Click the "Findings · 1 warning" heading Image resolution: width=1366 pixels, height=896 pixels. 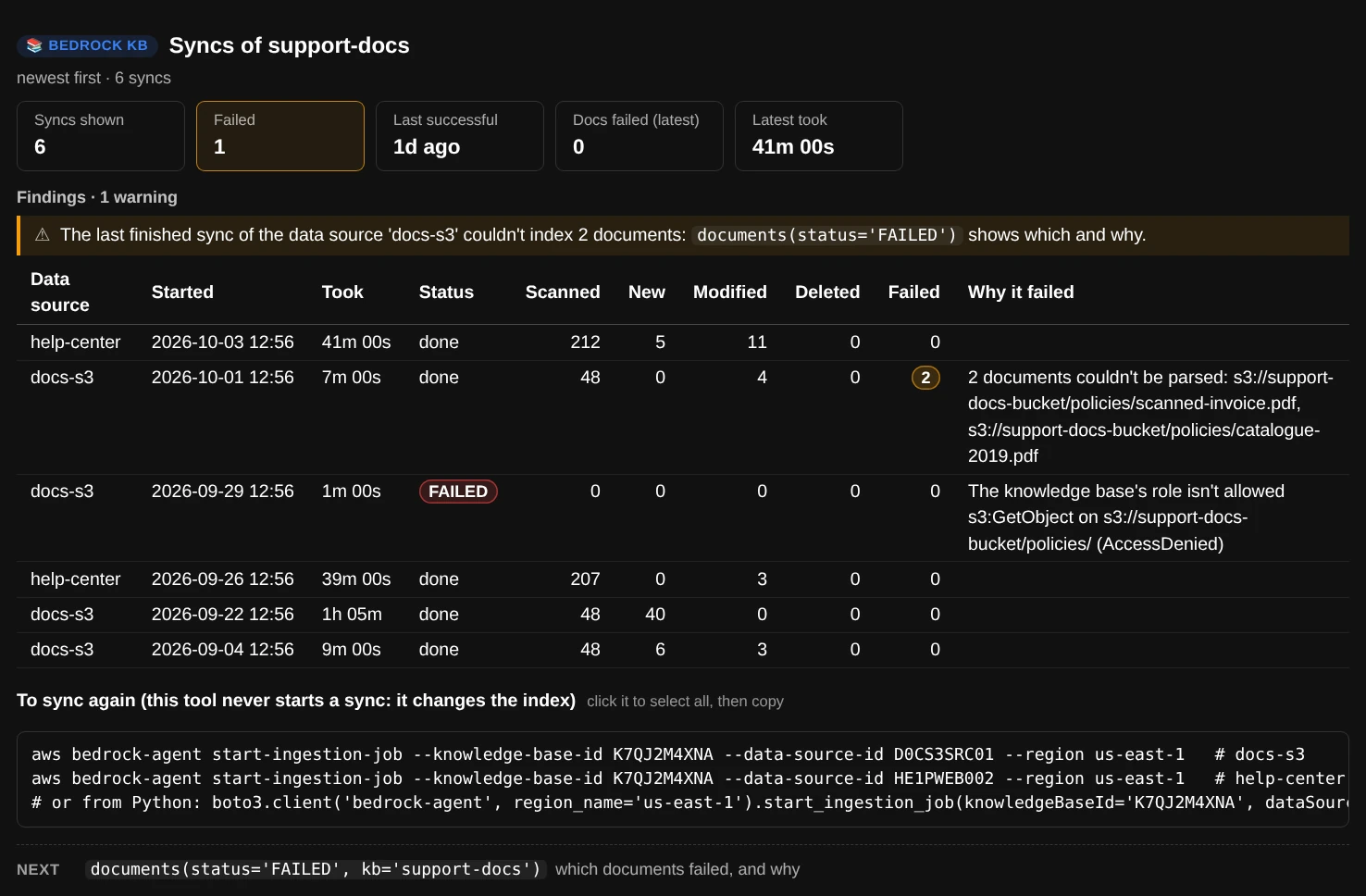coord(97,197)
